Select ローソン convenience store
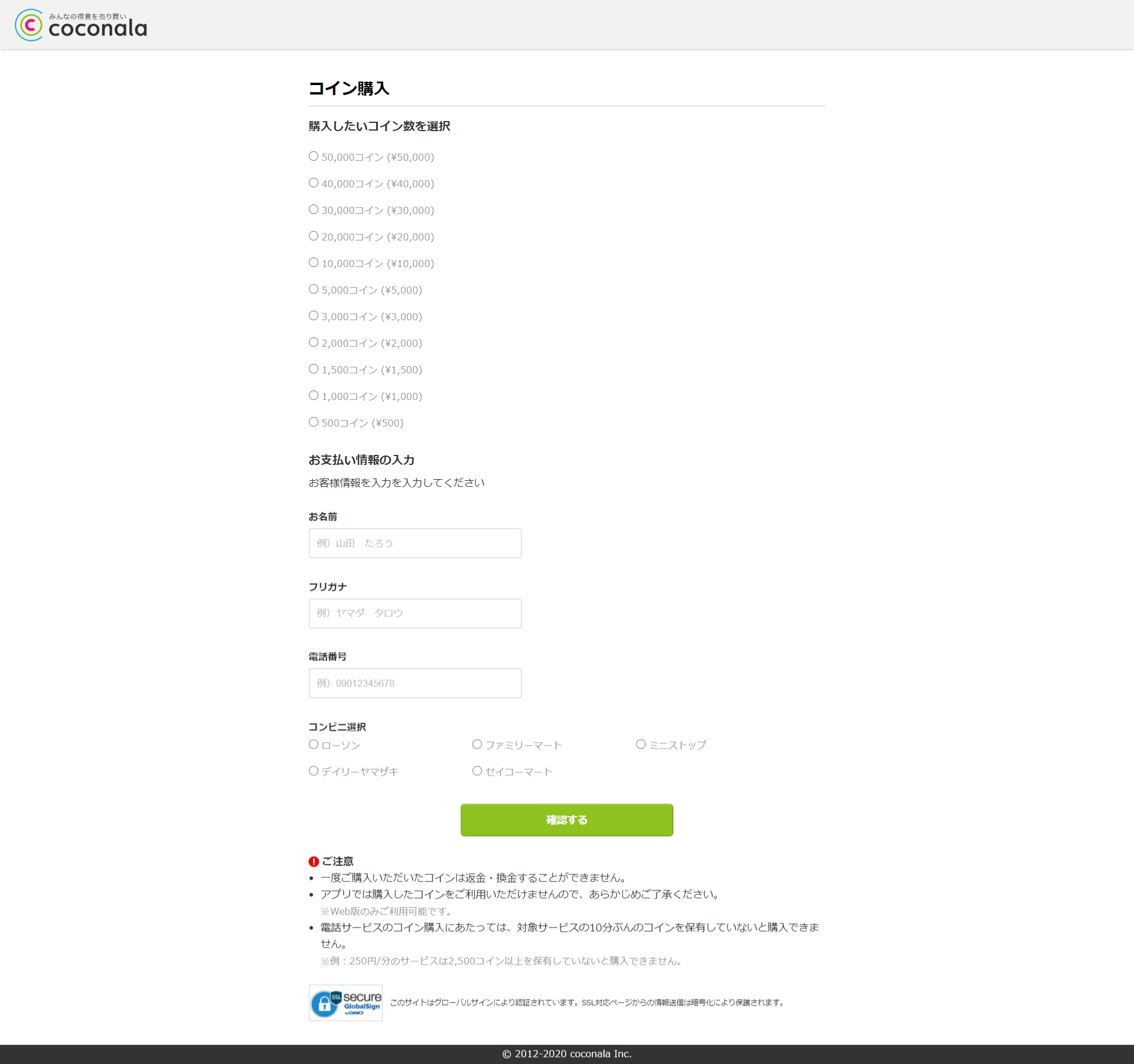Screen dimensions: 1134x1064 point(314,744)
